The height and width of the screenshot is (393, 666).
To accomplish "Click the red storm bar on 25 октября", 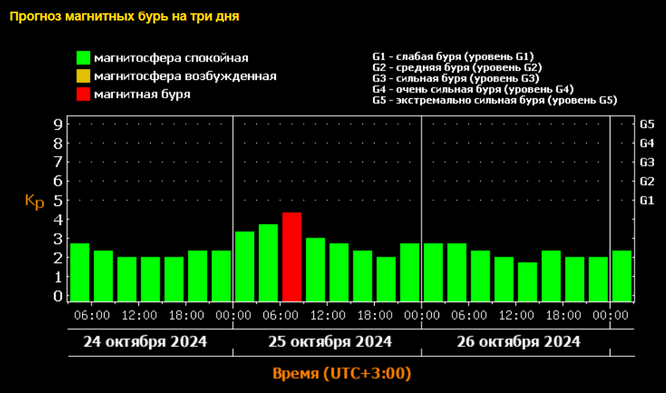I will 292,257.
